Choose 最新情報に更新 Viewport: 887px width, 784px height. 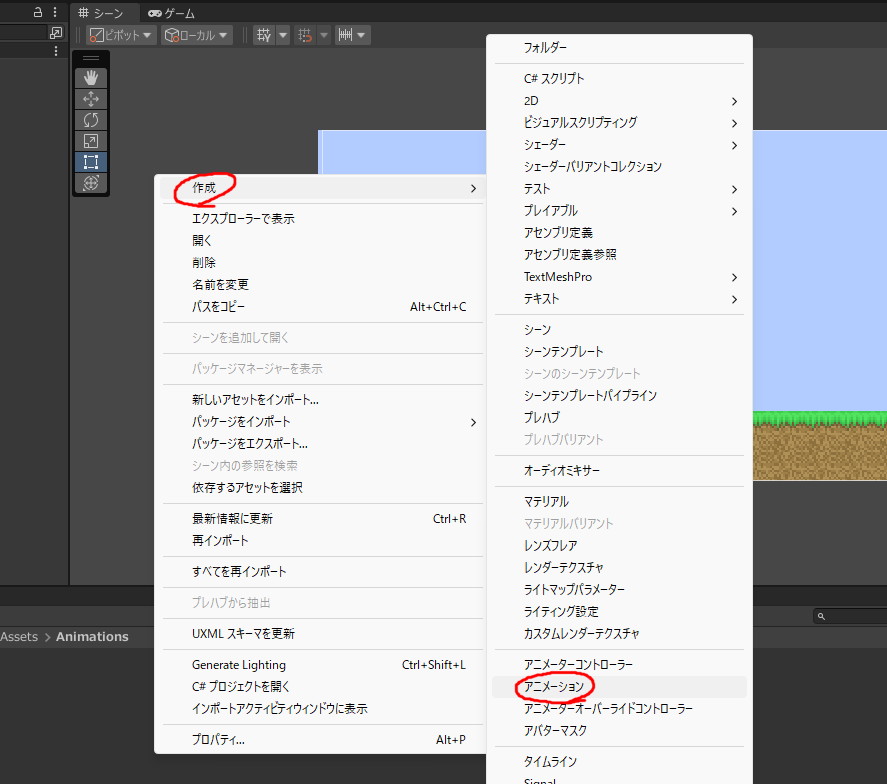pos(322,519)
